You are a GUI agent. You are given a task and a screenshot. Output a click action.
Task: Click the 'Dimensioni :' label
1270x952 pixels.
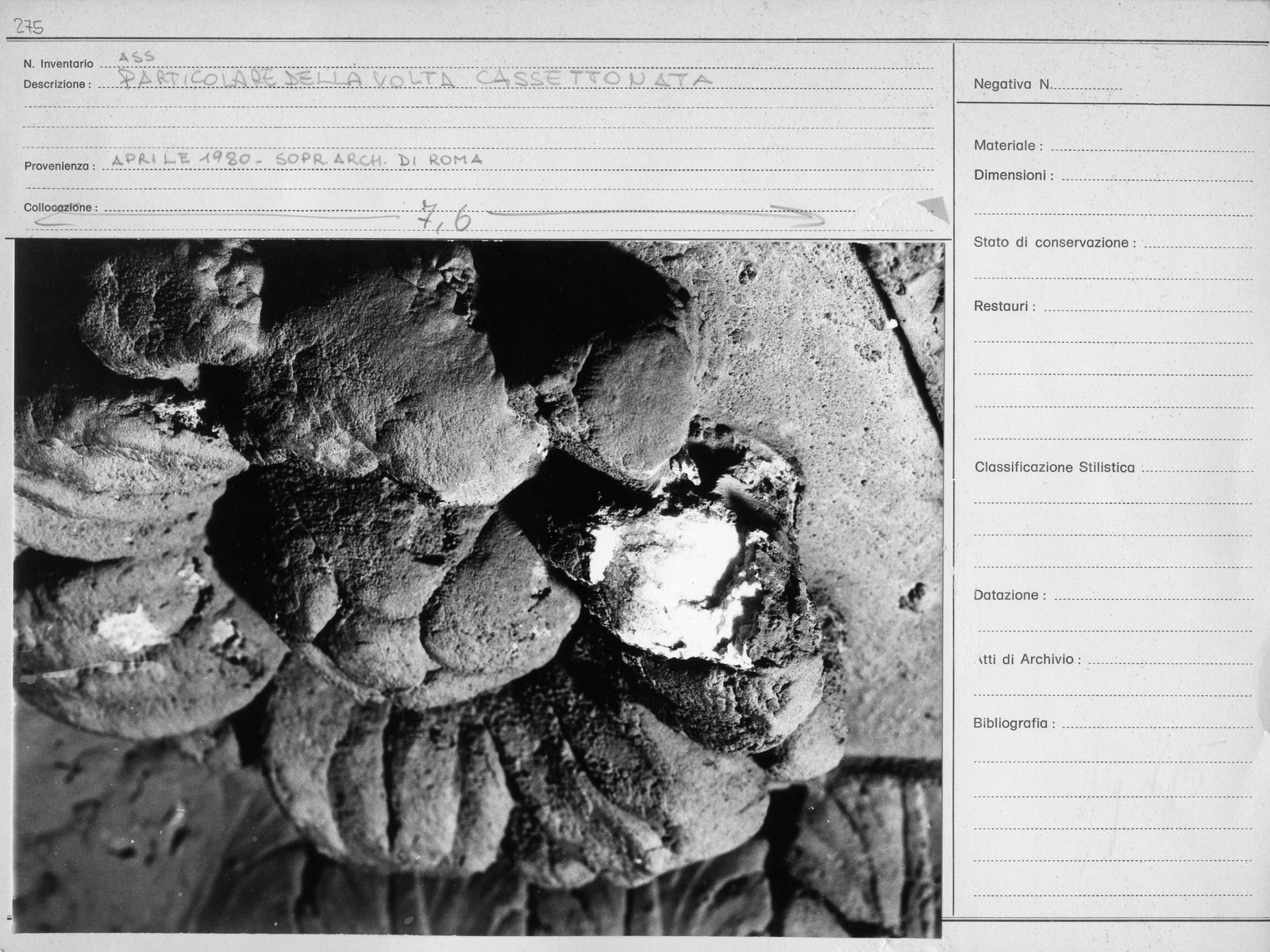1014,175
